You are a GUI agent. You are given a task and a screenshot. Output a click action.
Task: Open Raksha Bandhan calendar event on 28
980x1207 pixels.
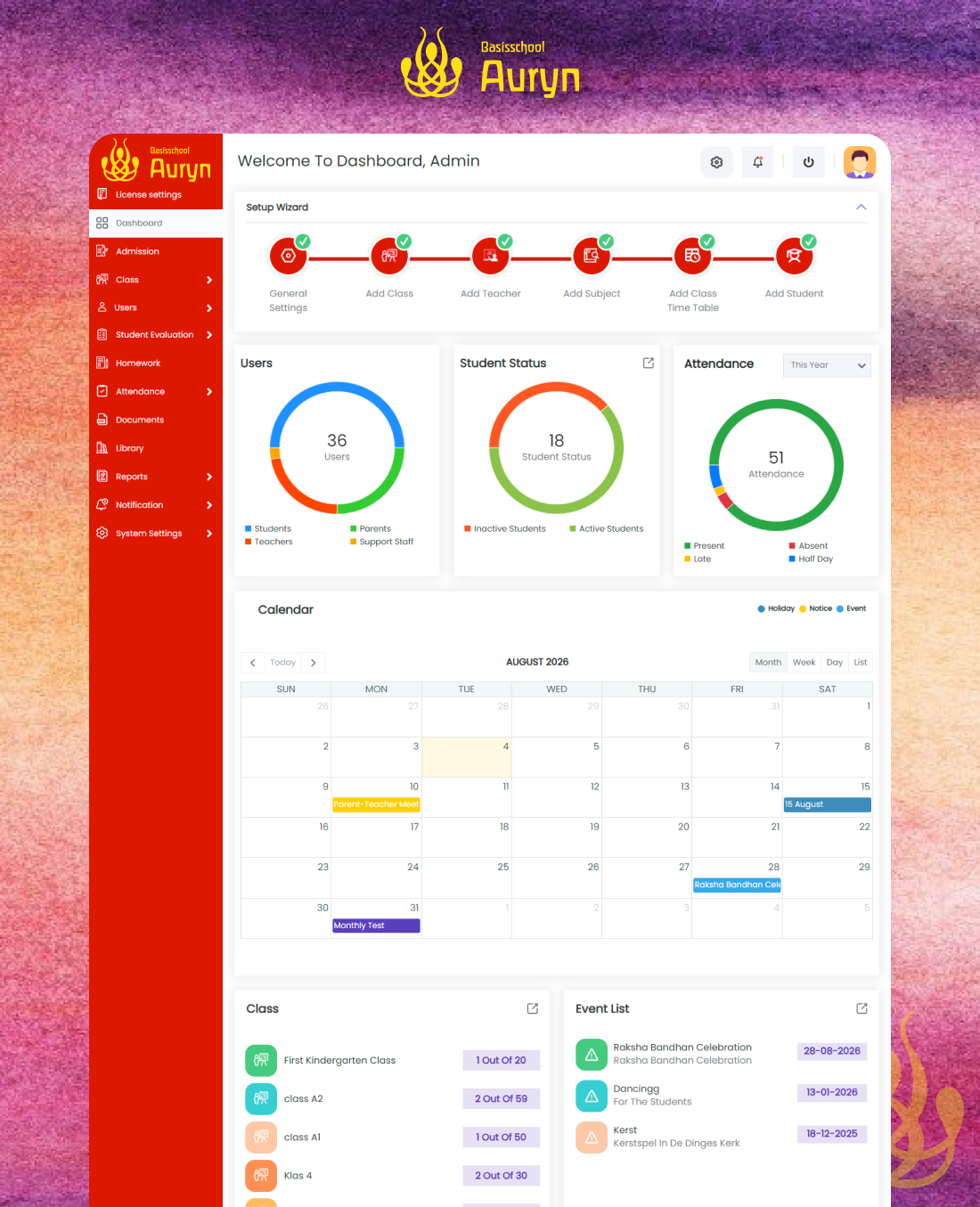(737, 885)
